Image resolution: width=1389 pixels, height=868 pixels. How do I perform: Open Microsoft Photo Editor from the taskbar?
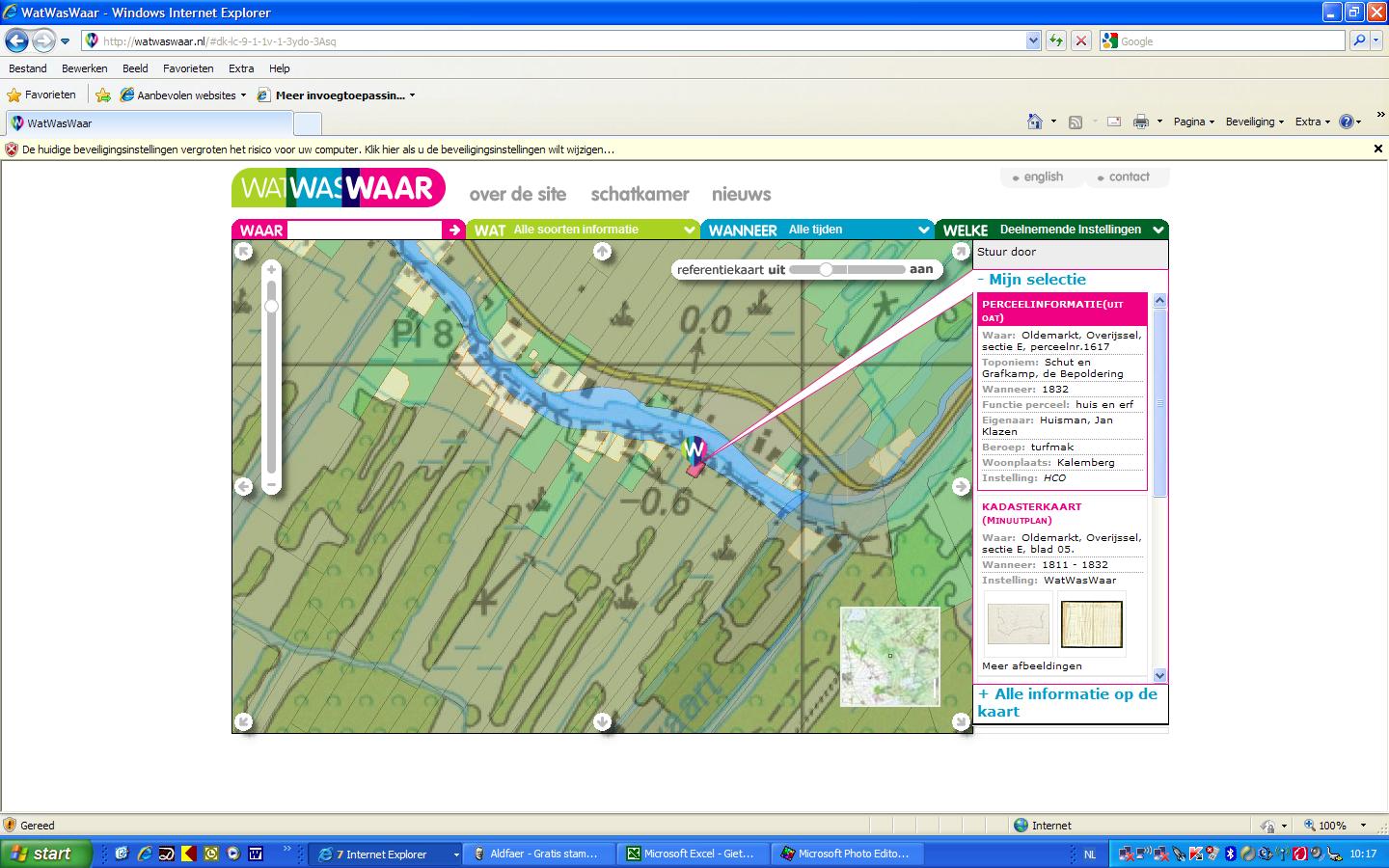(x=848, y=854)
